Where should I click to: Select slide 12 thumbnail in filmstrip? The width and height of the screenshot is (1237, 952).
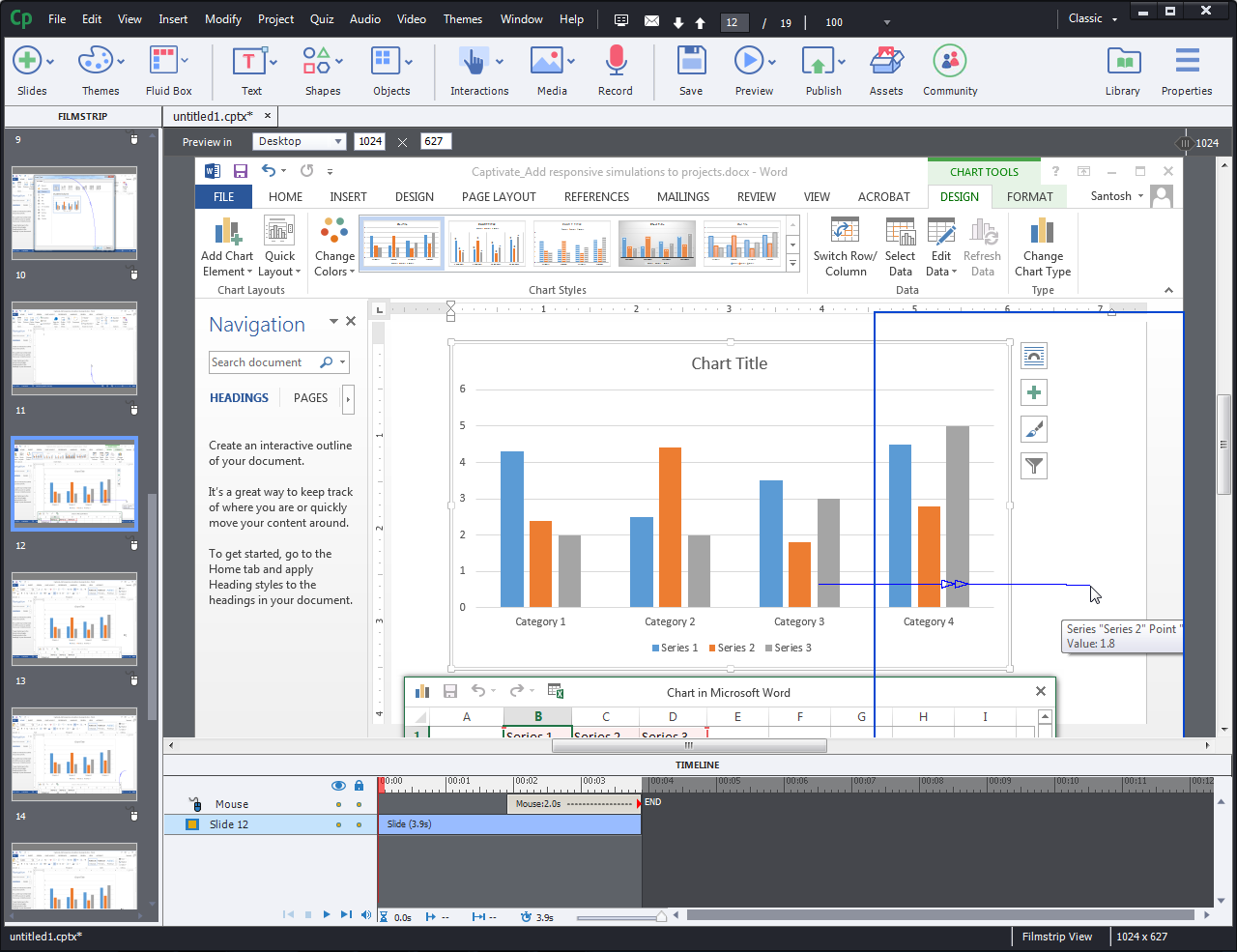[x=74, y=483]
